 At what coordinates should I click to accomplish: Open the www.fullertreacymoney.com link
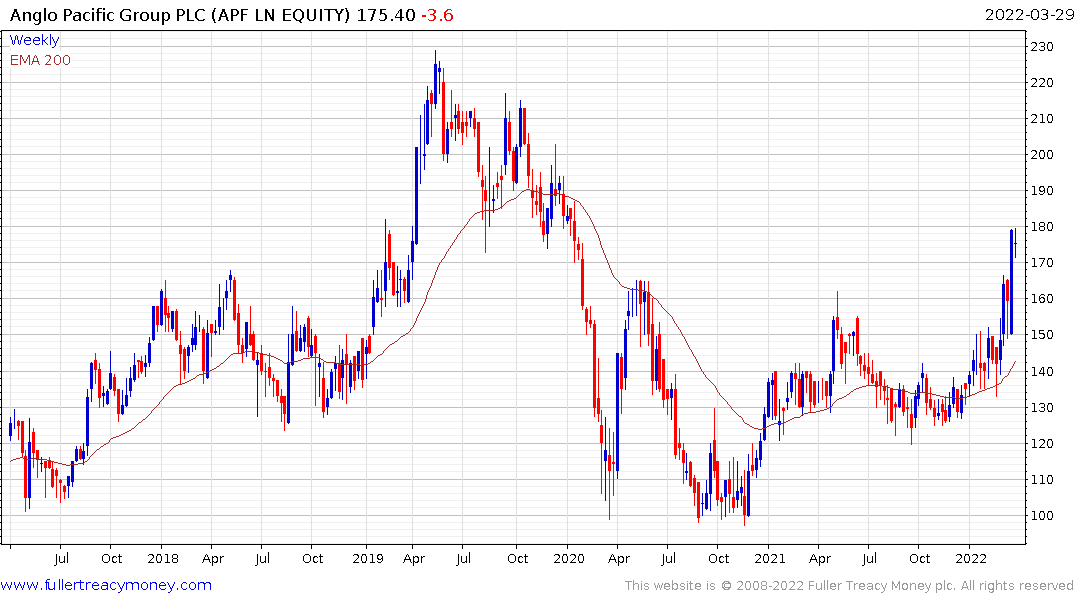pos(106,585)
